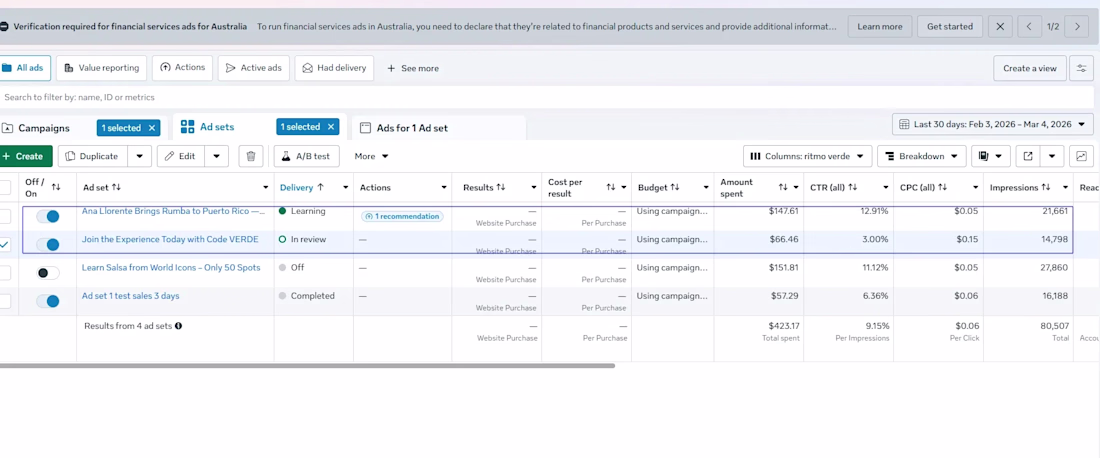Open the charts view icon
1100x458 pixels.
[1081, 156]
